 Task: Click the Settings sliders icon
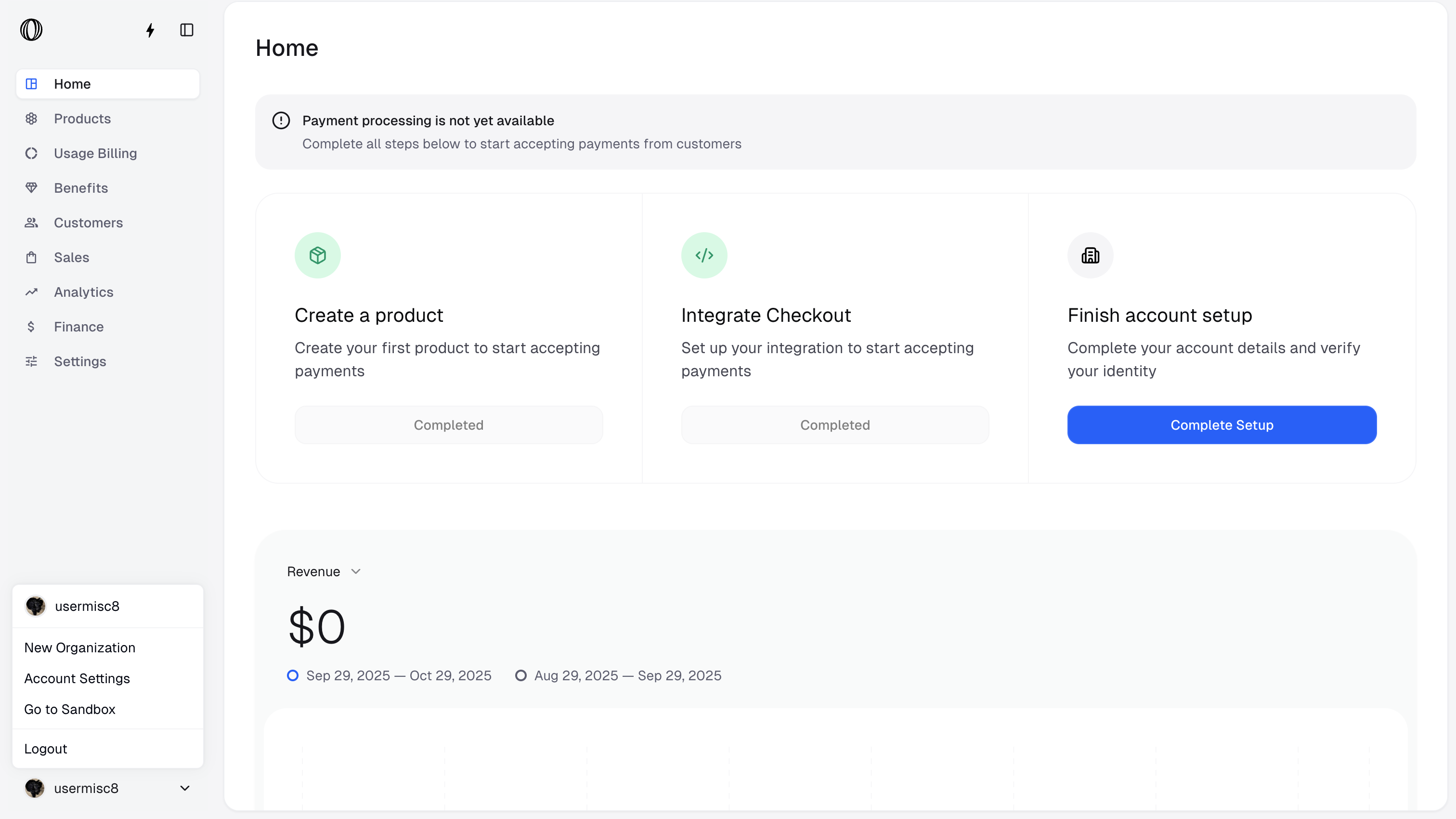click(x=31, y=361)
